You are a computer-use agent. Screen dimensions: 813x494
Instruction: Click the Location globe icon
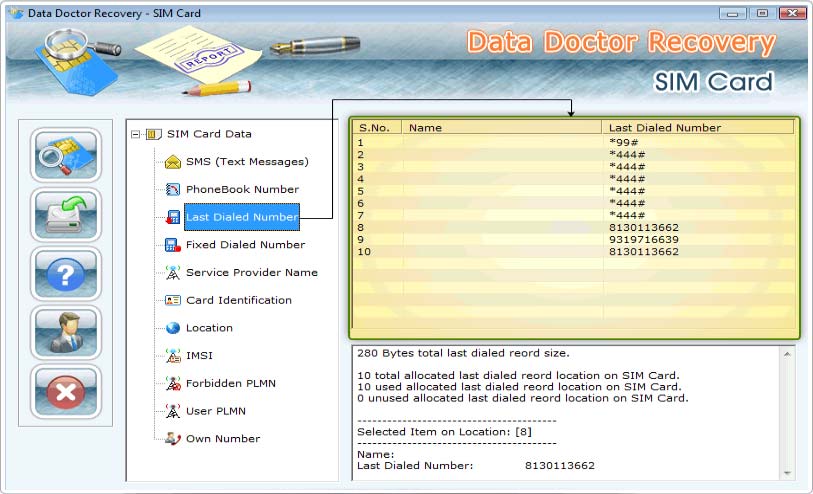click(173, 328)
